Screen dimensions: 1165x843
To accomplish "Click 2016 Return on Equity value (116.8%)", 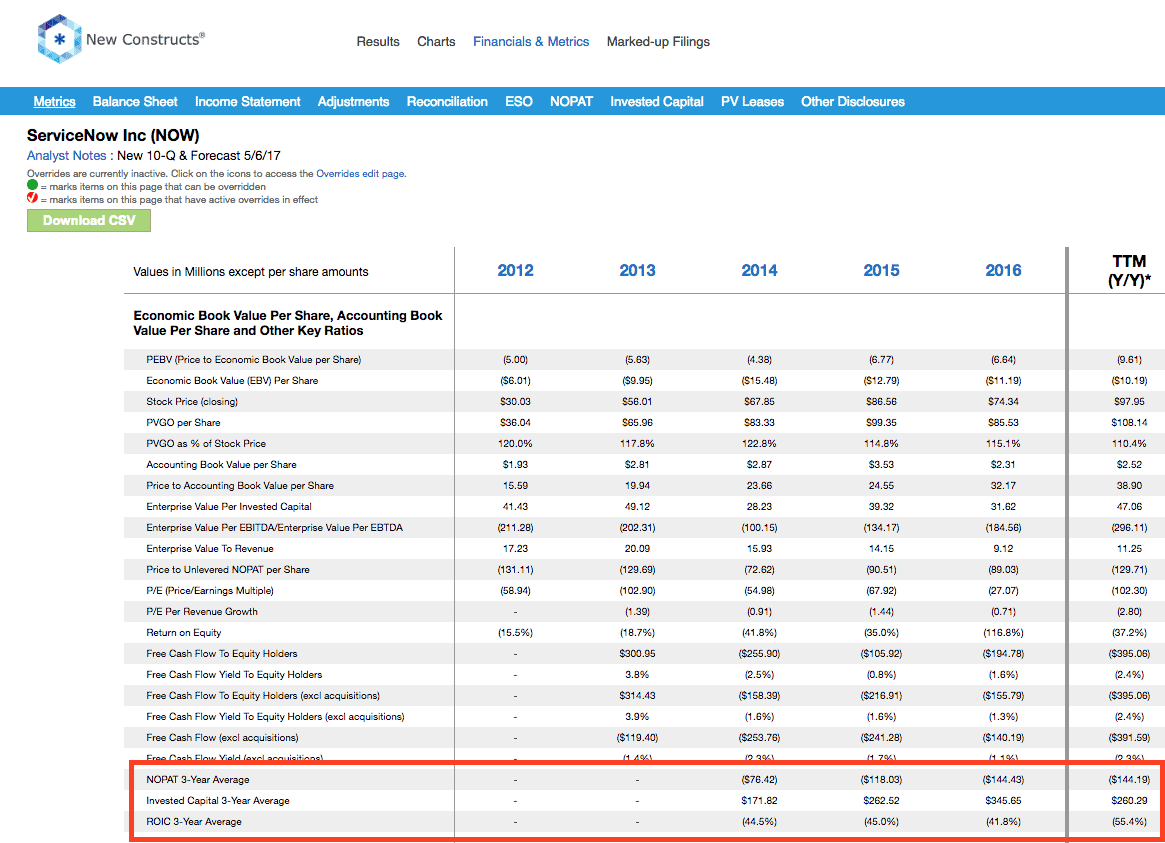I will [1003, 633].
